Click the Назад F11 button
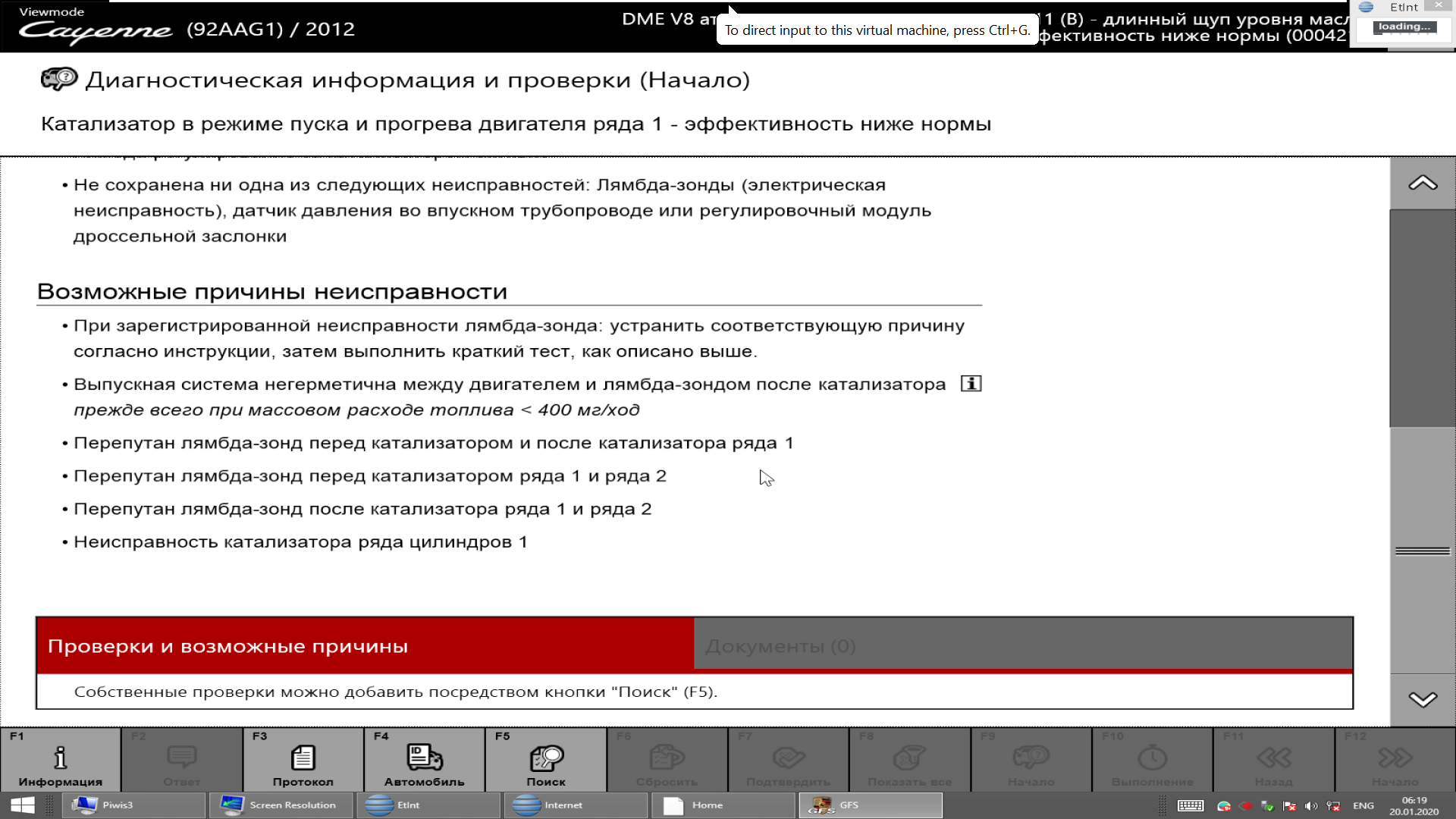The height and width of the screenshot is (819, 1456). 1274,759
